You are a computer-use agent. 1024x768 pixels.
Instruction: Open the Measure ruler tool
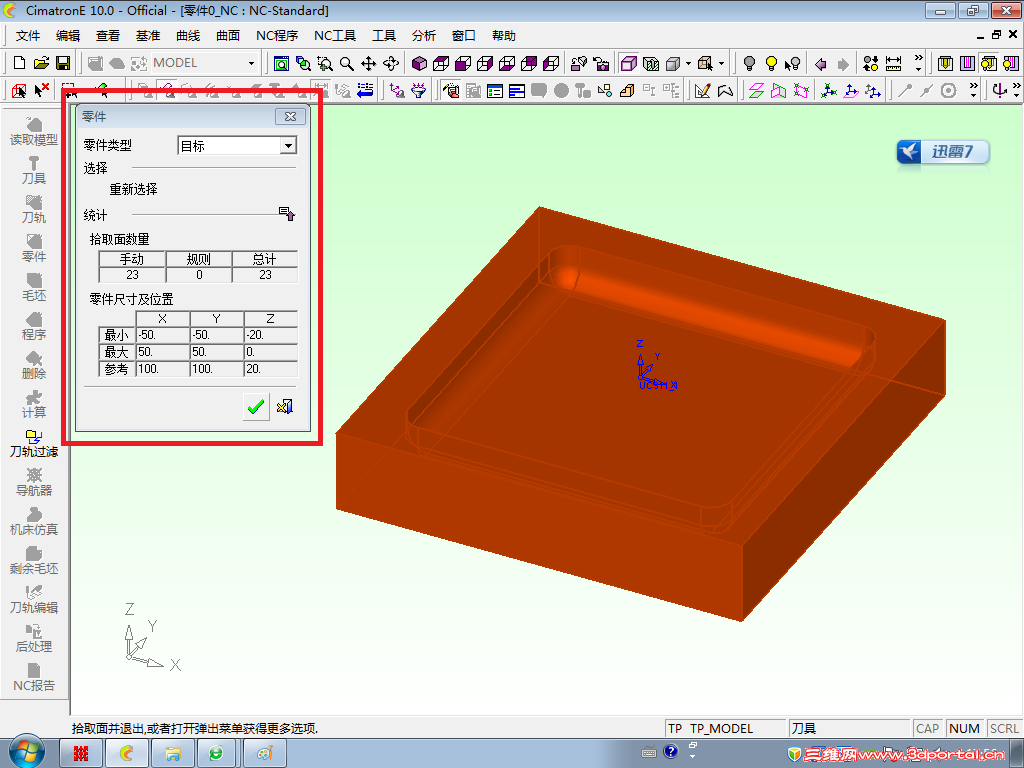point(893,63)
